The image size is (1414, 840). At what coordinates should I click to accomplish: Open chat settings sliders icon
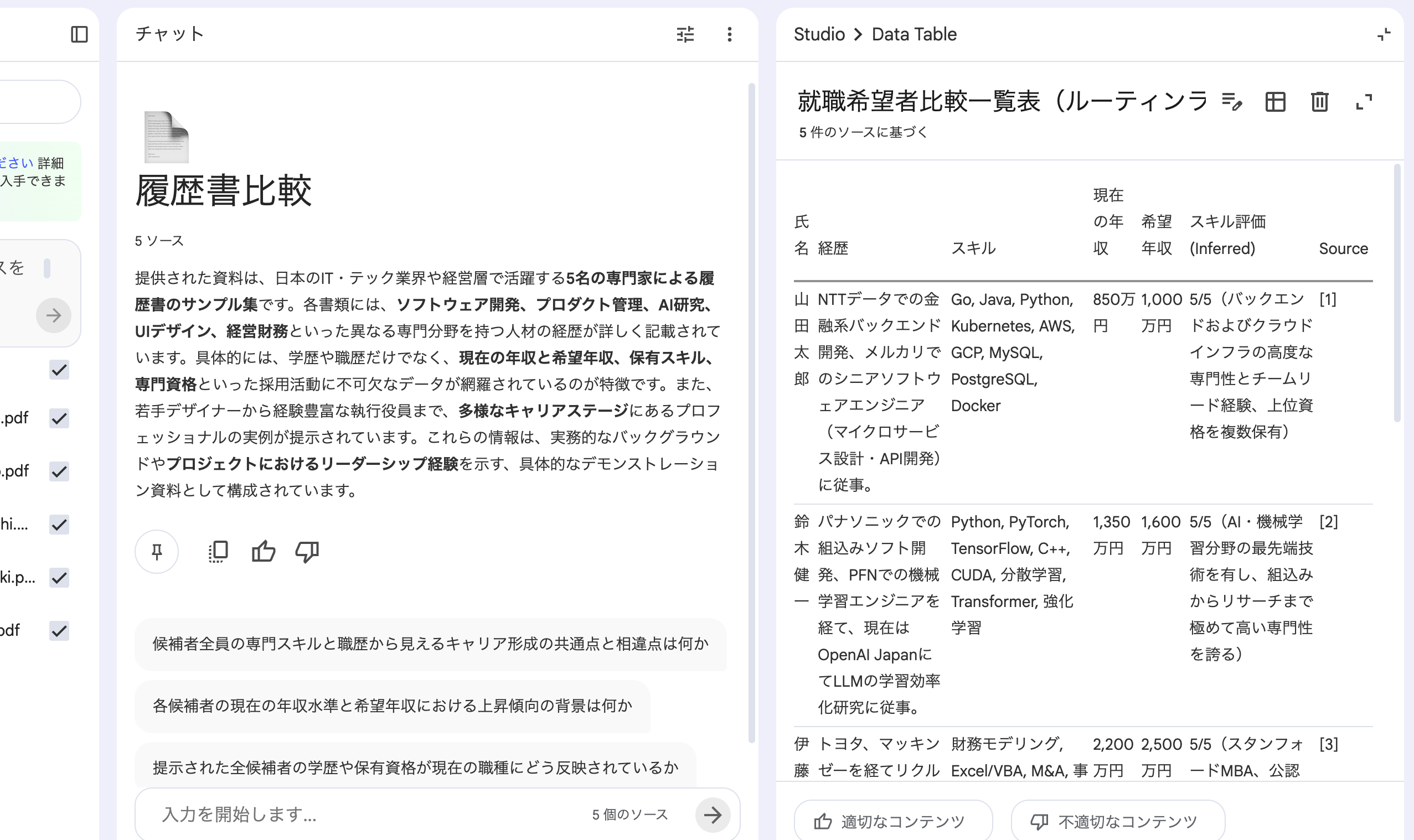click(x=685, y=34)
